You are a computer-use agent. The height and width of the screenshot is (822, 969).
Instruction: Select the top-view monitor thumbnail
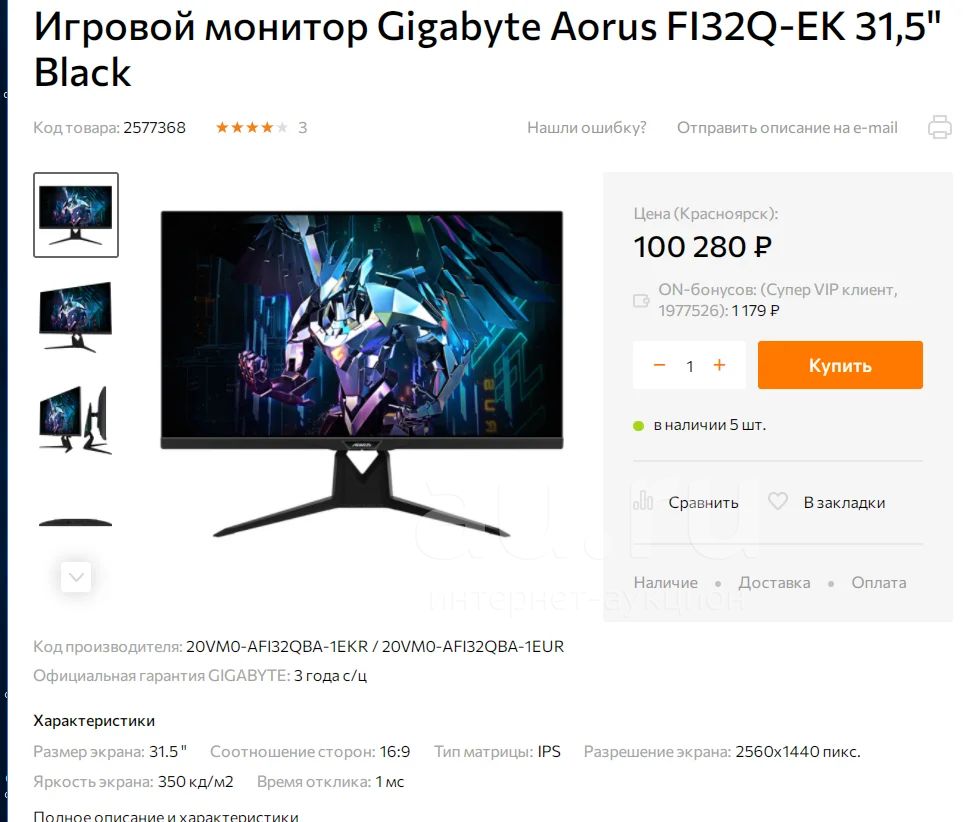pyautogui.click(x=76, y=523)
